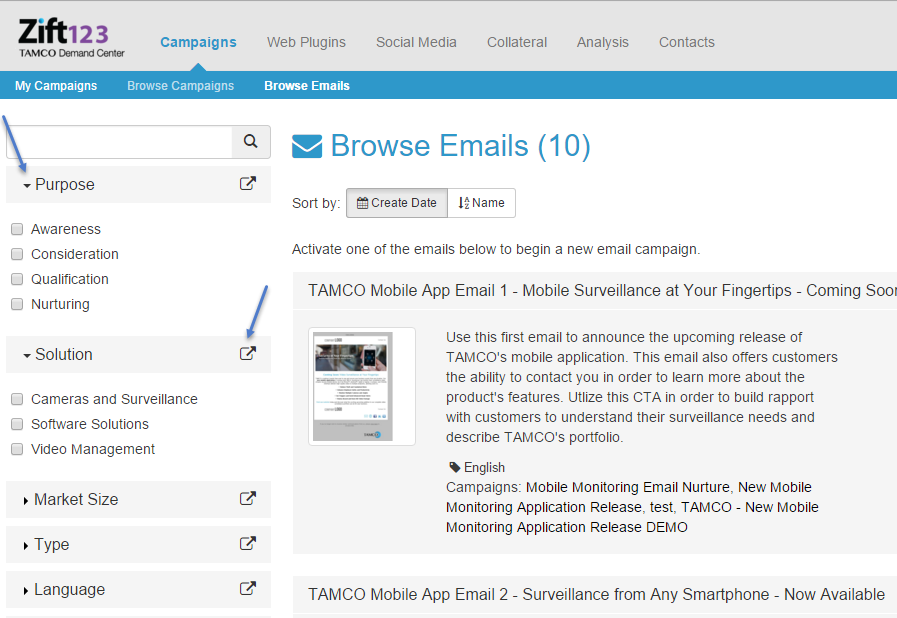
Task: Expand the Market Size filter section
Action: pos(70,499)
